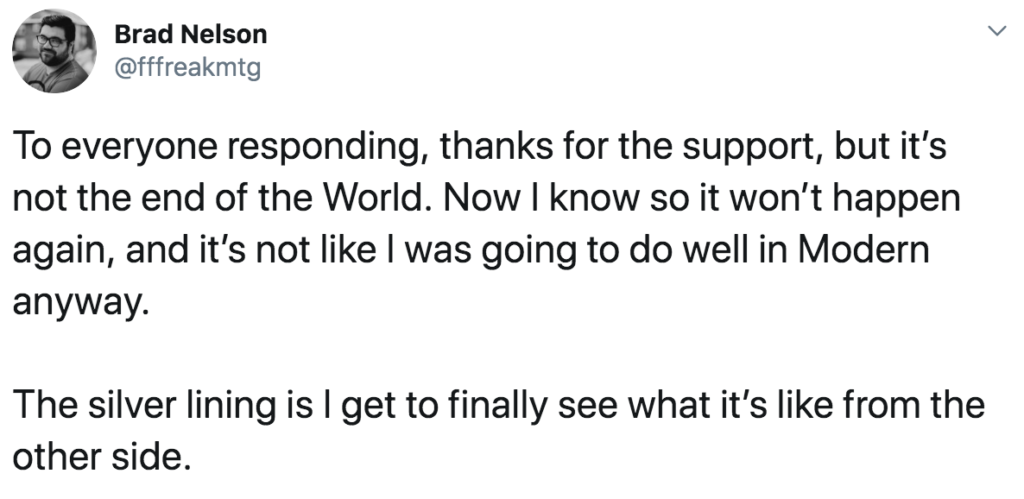Image resolution: width=1024 pixels, height=499 pixels.
Task: Click the word "again" starting the third line
Action: coord(56,250)
